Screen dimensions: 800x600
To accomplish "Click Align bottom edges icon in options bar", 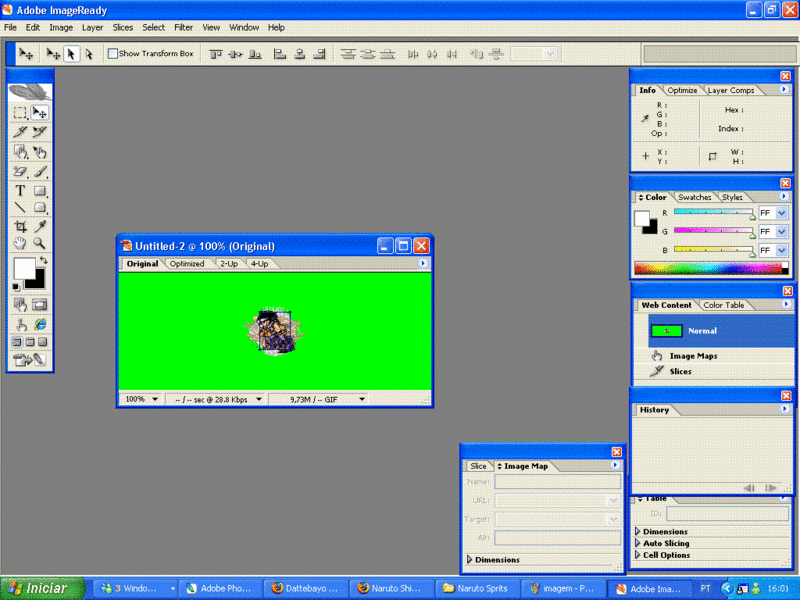I will point(255,54).
